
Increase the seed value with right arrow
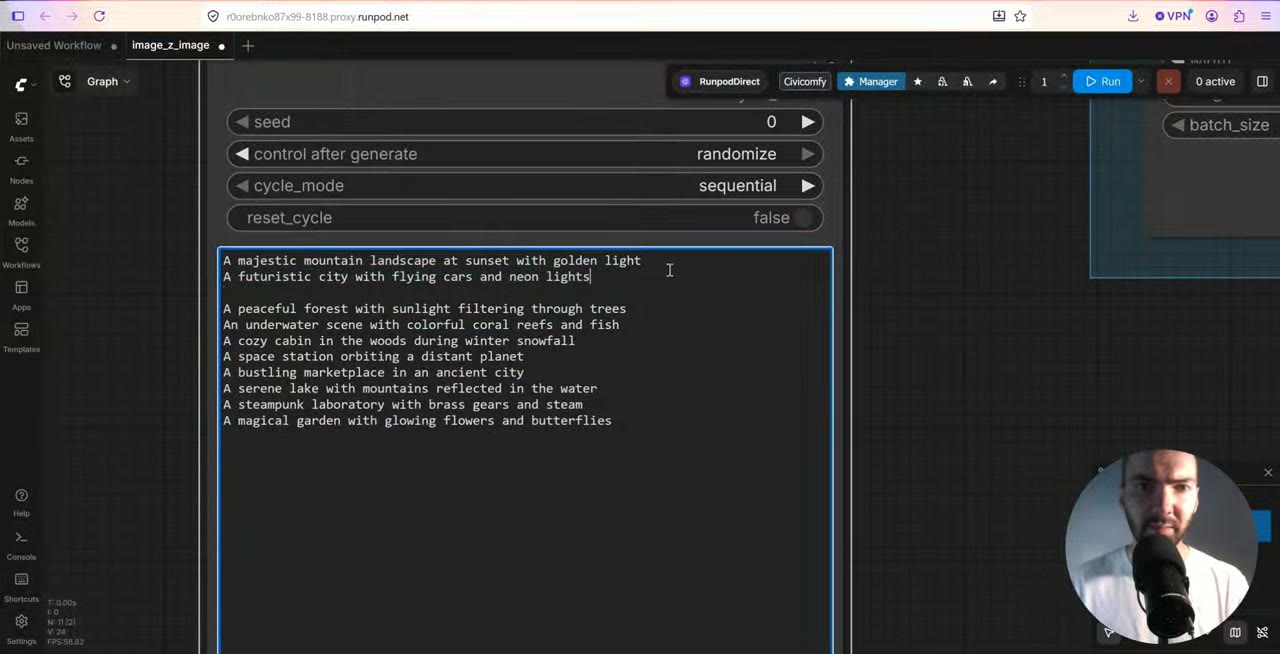807,122
